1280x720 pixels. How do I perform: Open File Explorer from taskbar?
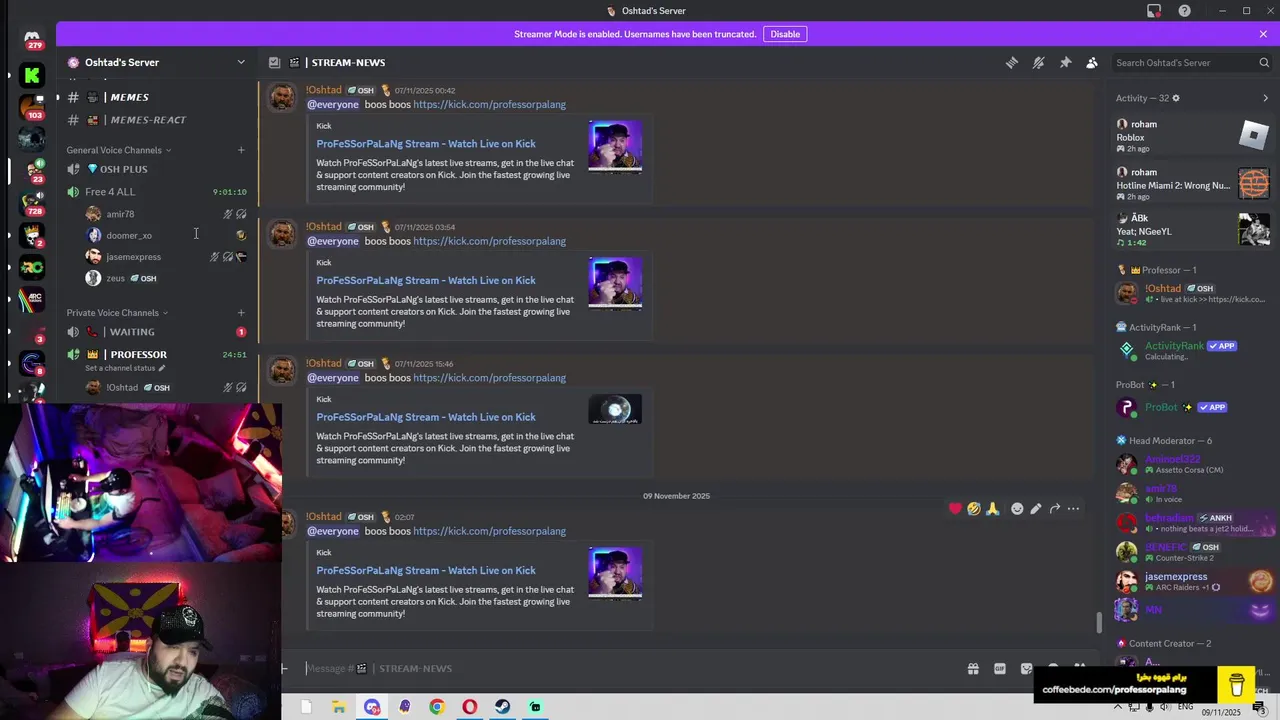click(339, 707)
